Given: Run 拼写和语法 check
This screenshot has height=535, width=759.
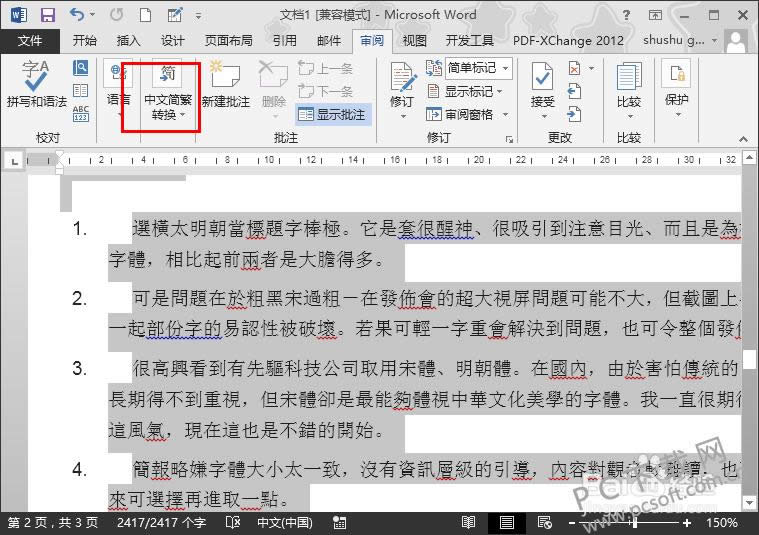Looking at the screenshot, I should (x=36, y=83).
